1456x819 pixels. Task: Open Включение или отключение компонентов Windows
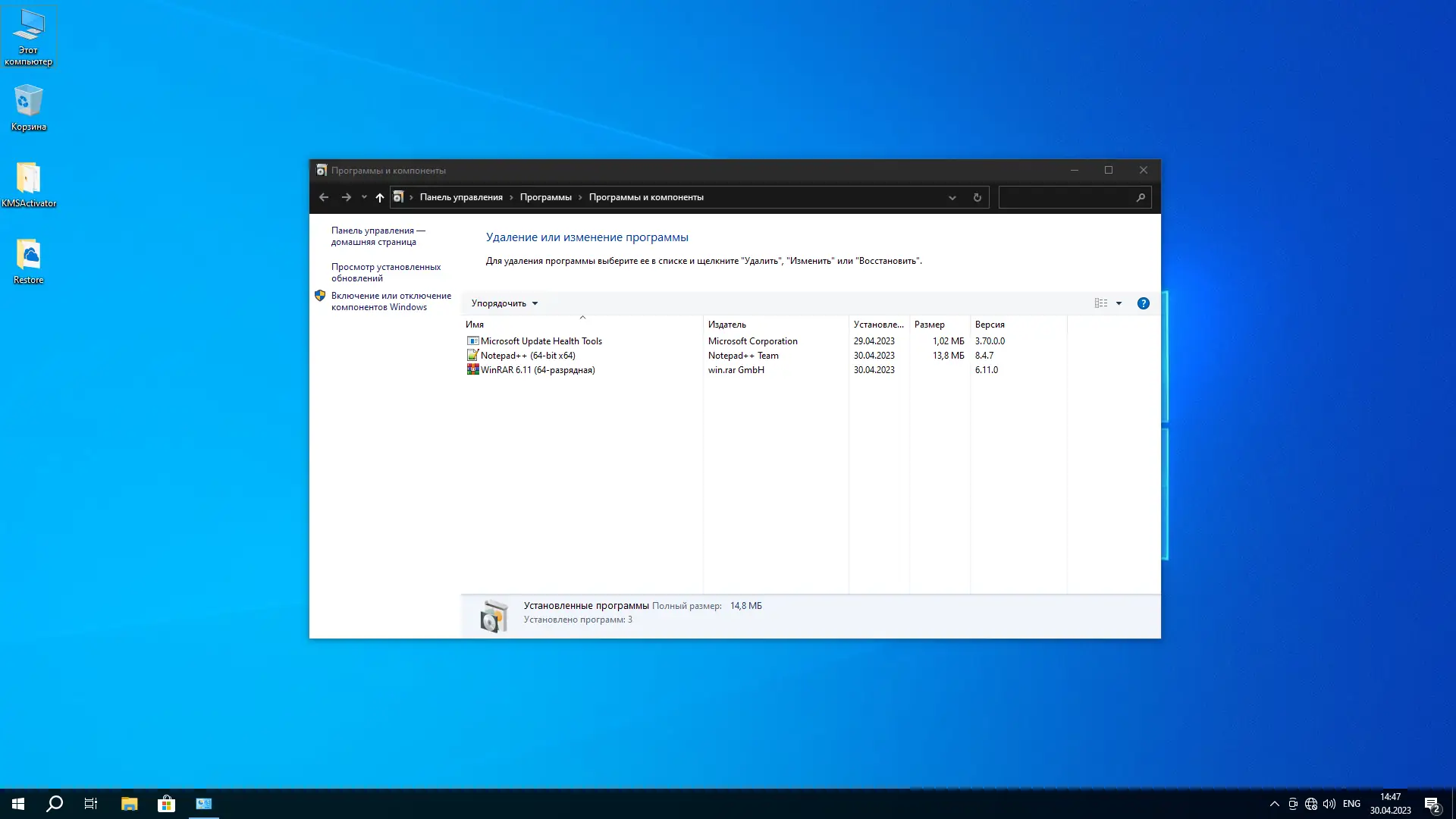pyautogui.click(x=391, y=301)
